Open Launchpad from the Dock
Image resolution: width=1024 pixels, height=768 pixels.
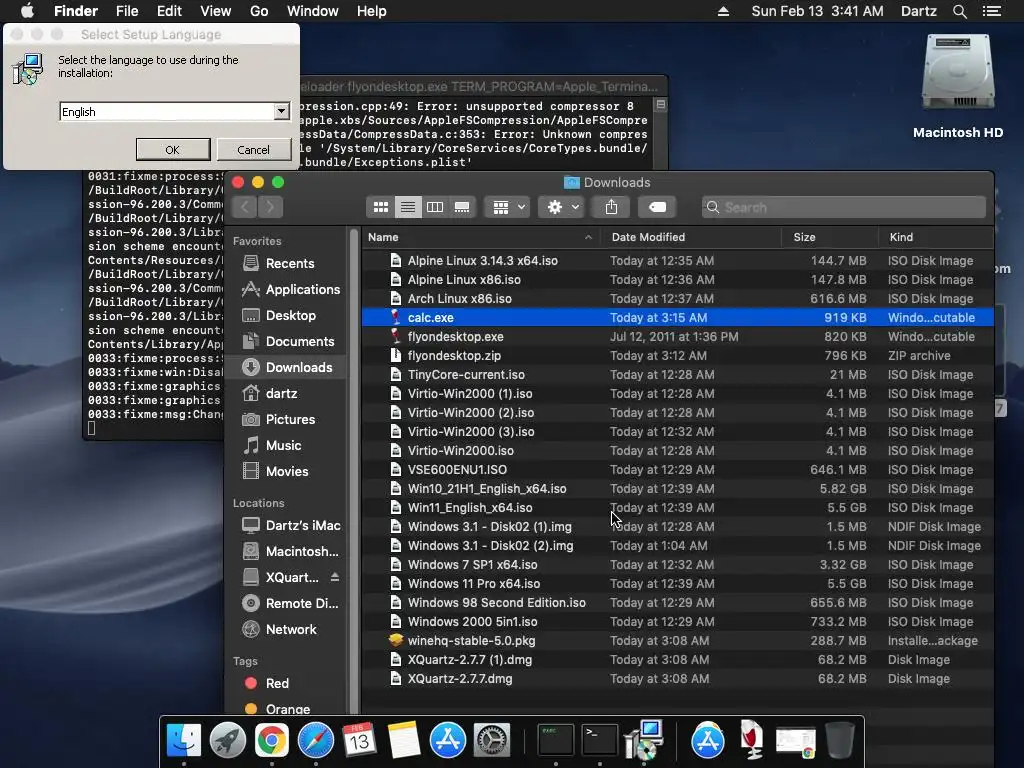[x=228, y=741]
